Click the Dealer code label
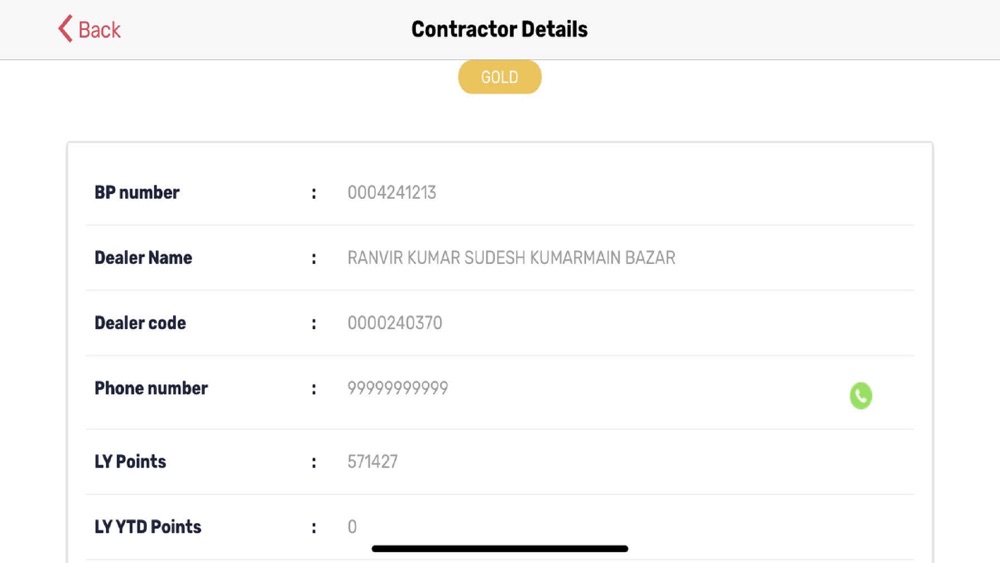The image size is (1000, 563). [140, 323]
